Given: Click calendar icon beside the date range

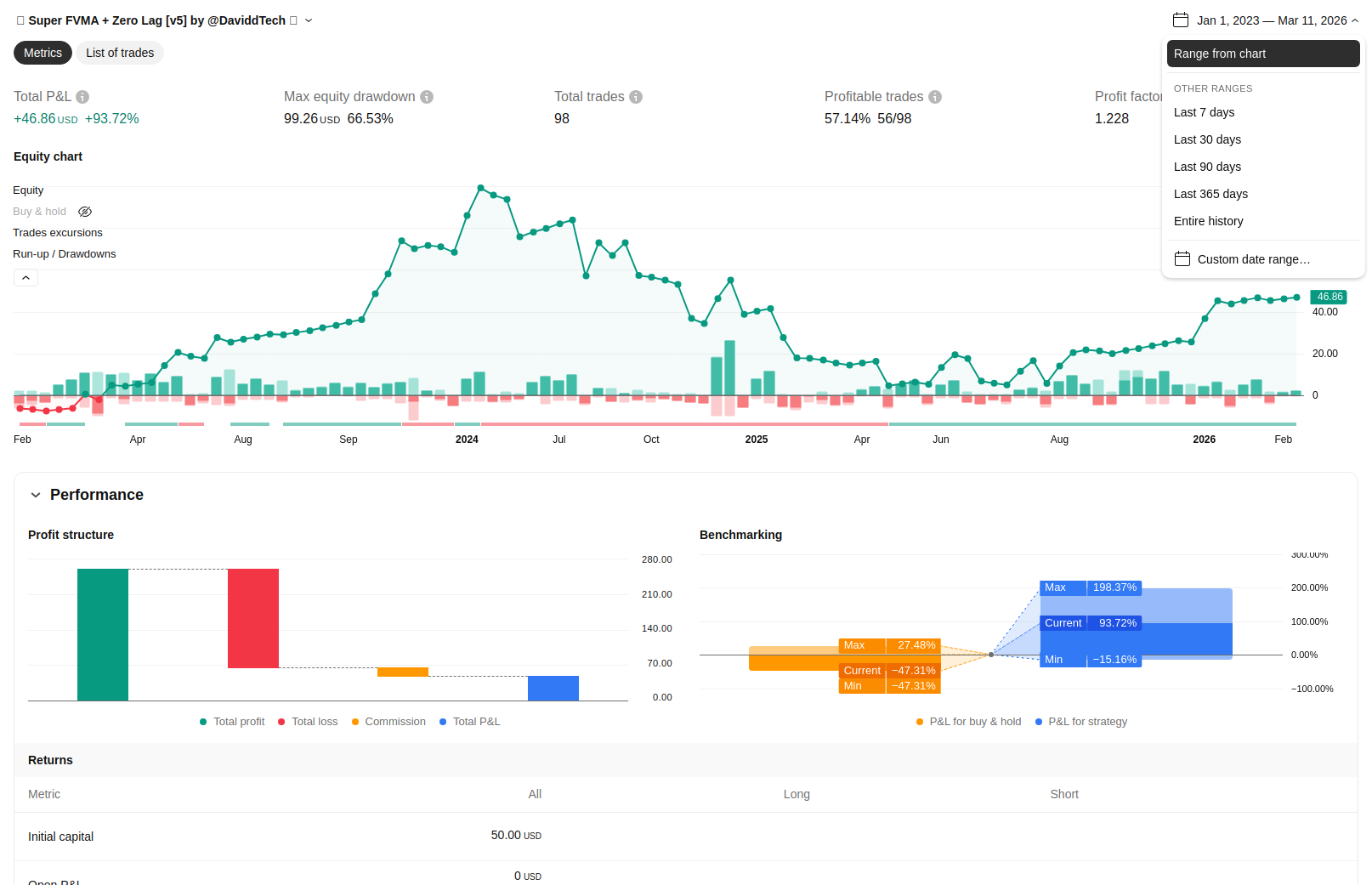Looking at the screenshot, I should pos(1180,20).
